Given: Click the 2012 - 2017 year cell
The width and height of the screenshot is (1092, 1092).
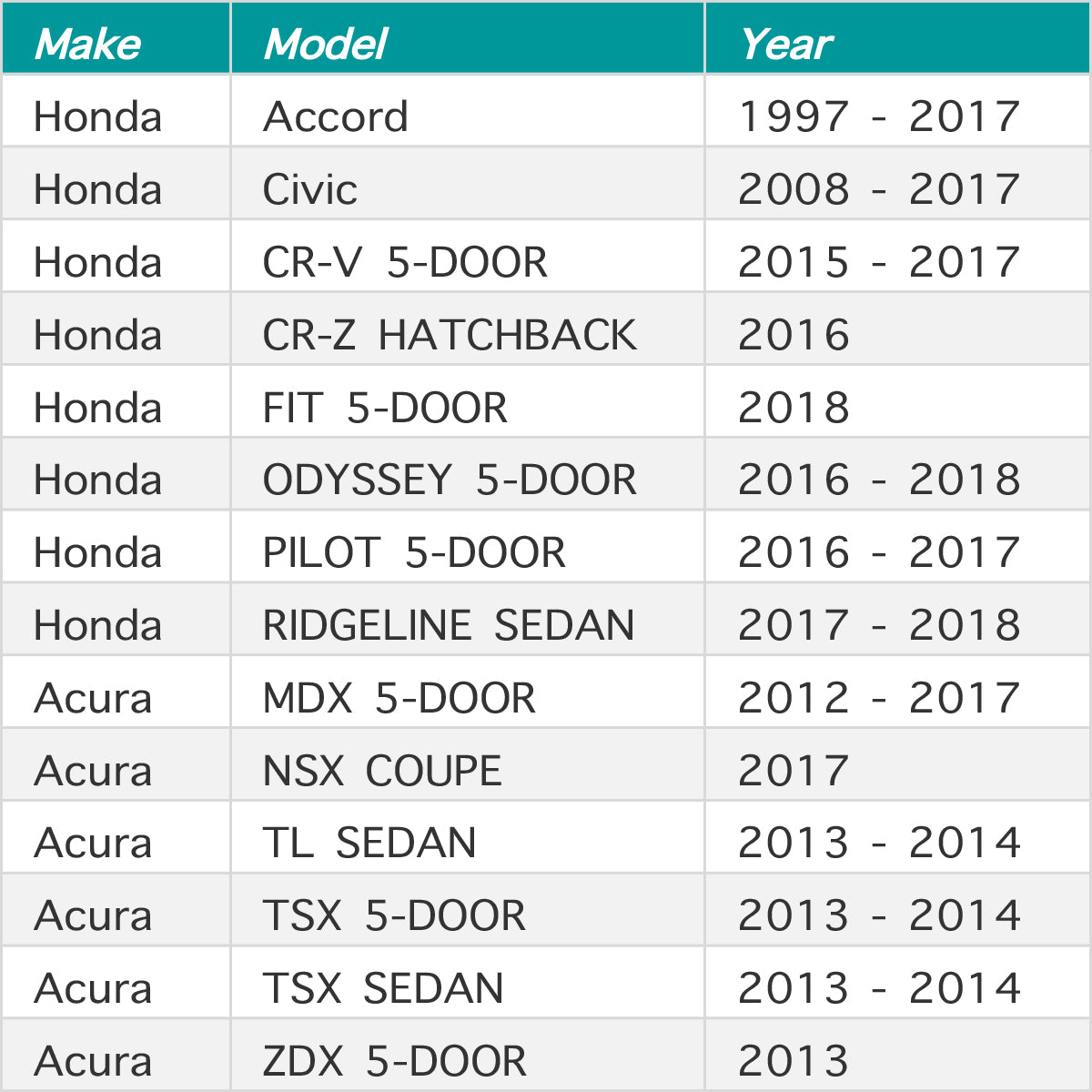Looking at the screenshot, I should click(x=897, y=692).
